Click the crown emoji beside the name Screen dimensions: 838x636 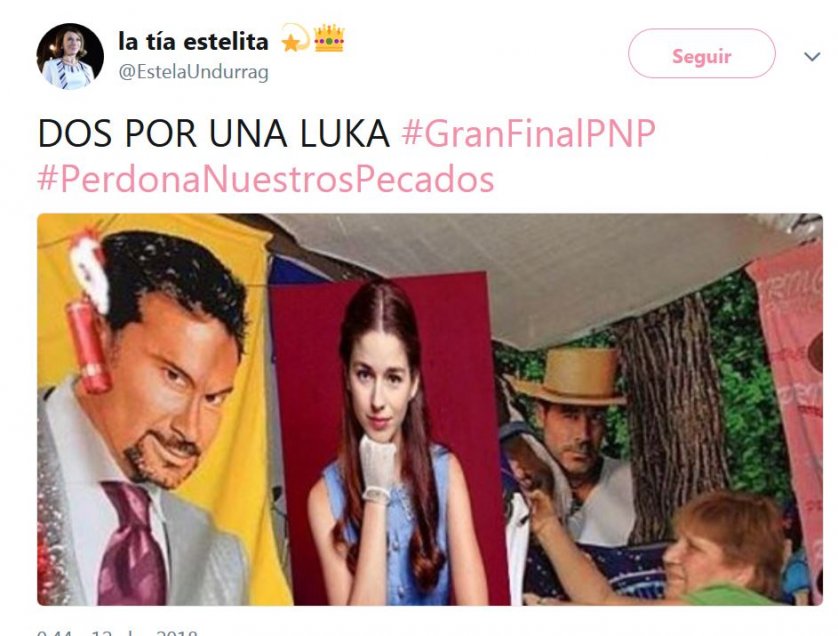[x=329, y=38]
